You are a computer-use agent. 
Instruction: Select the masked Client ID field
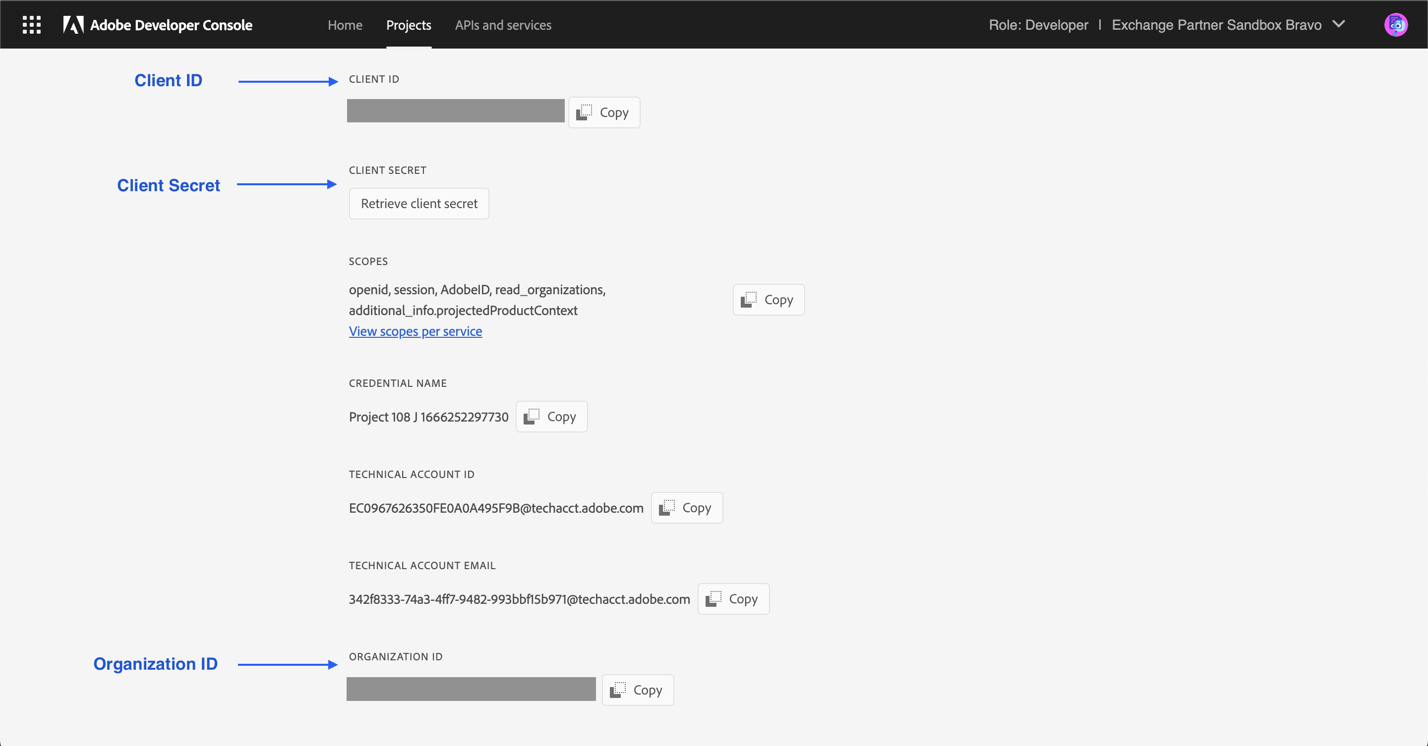455,110
